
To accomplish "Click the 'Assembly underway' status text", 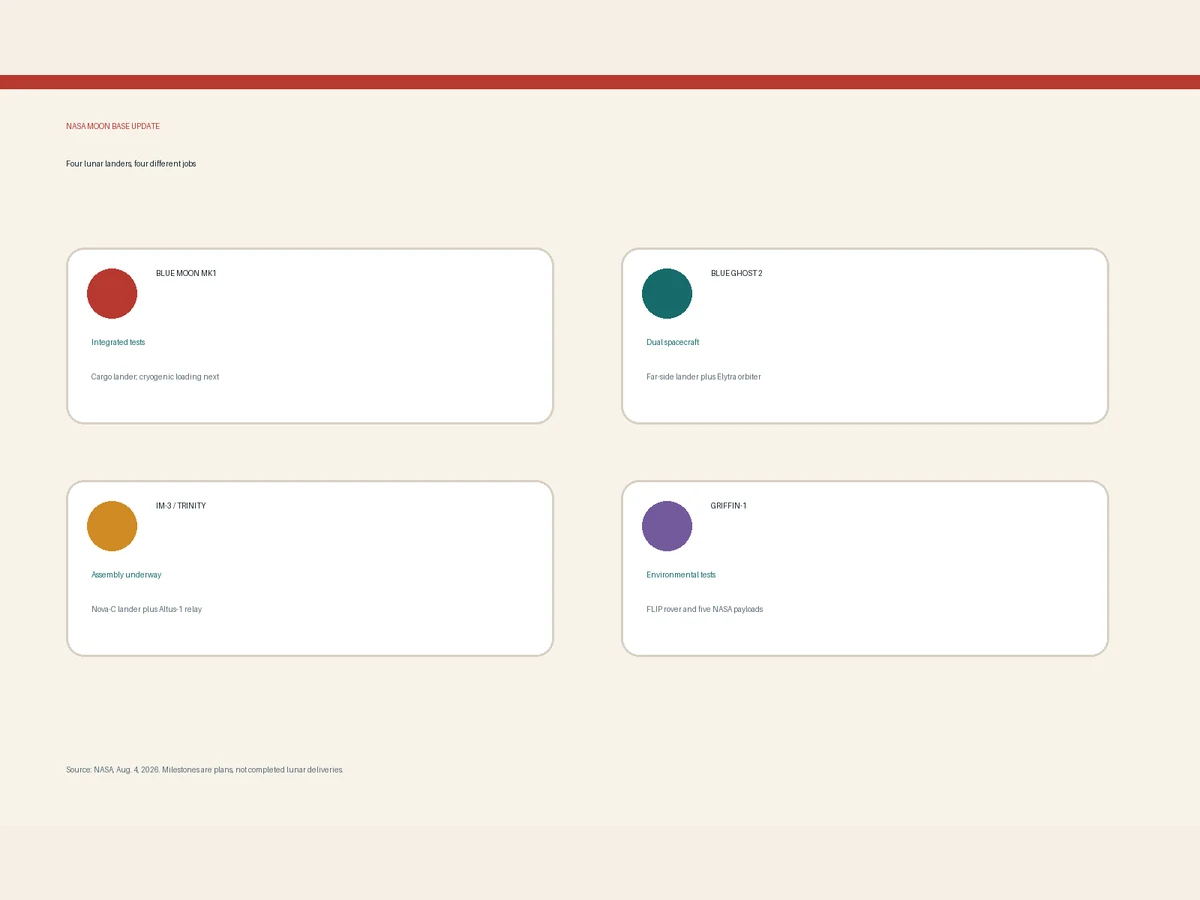I will point(126,575).
